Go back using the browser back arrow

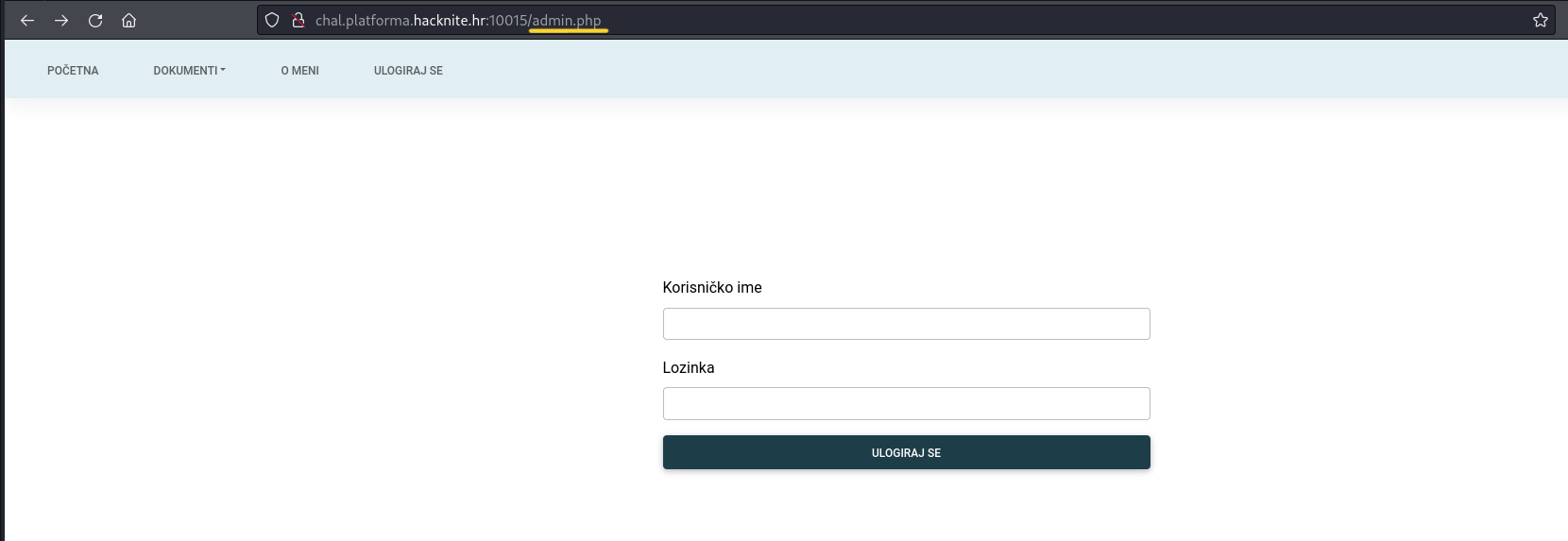click(27, 20)
